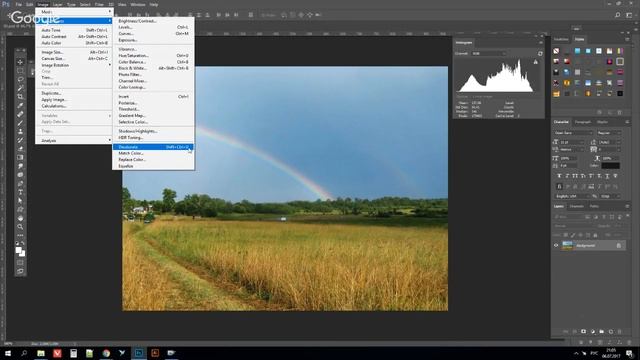Select the Healing Brush tool
The width and height of the screenshot is (640, 360).
pyautogui.click(x=20, y=114)
